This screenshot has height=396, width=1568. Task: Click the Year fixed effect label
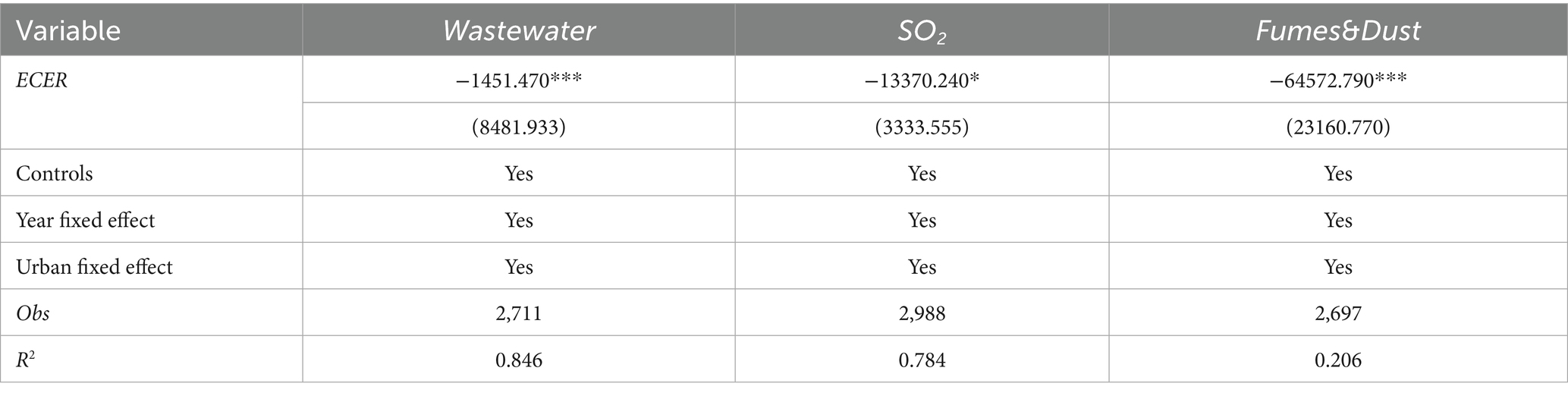[85, 221]
